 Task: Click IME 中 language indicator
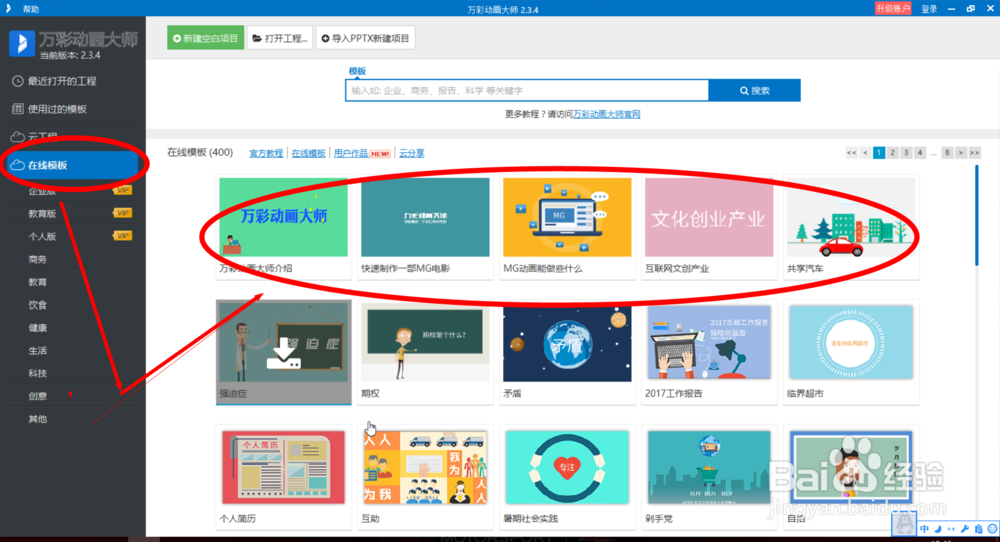tap(924, 529)
